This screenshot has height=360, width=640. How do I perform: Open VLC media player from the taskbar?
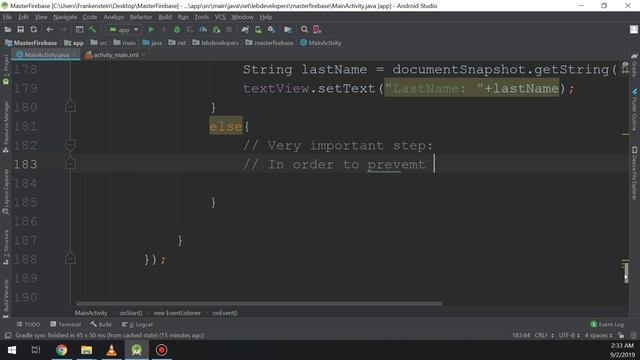(111, 350)
